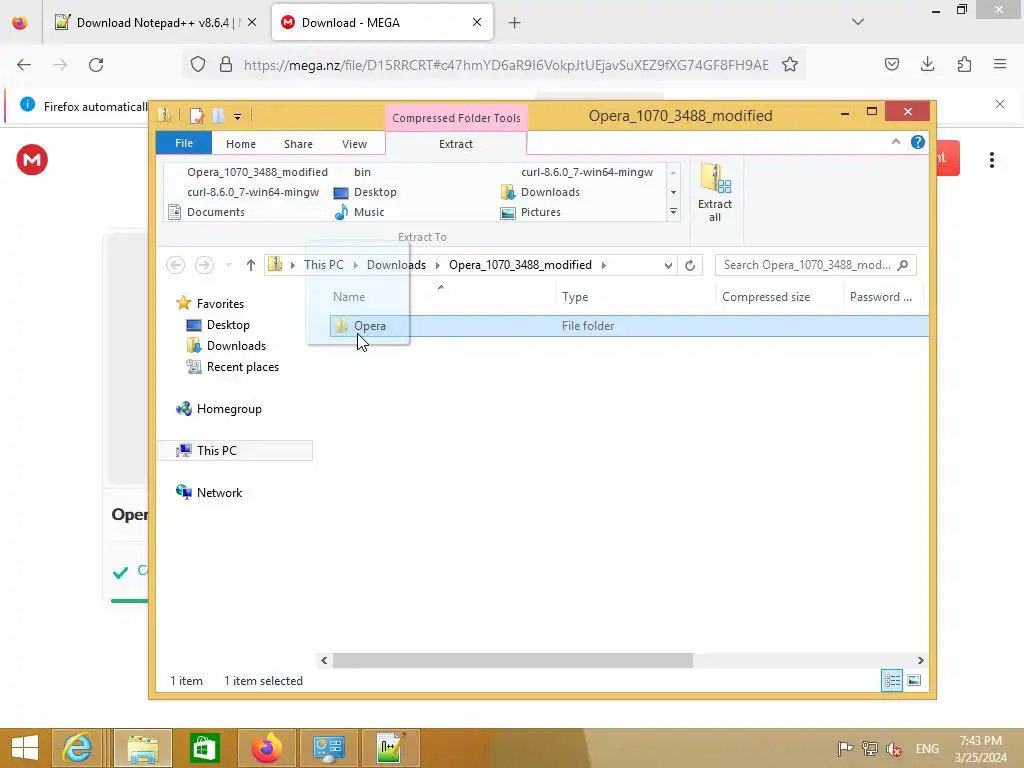Open the List all tabs dropdown in Firefox

click(857, 22)
